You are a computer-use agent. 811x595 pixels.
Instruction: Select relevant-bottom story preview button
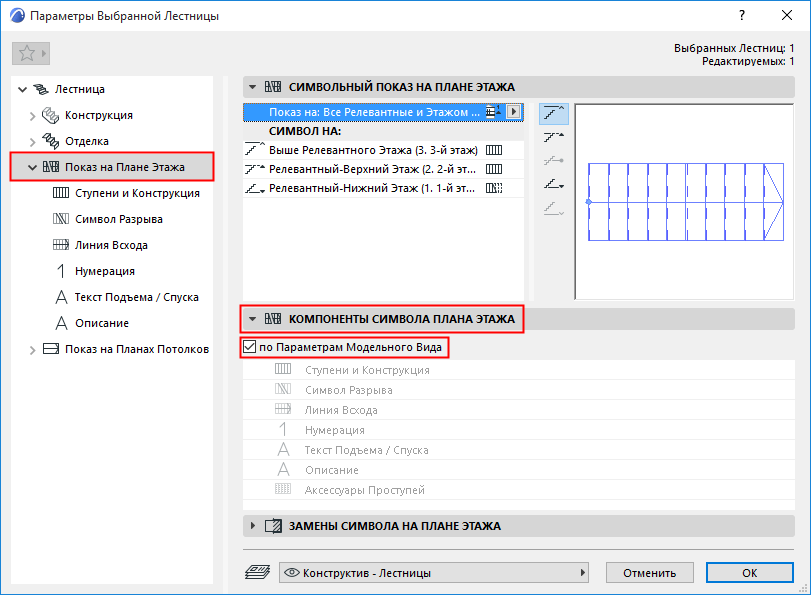pyautogui.click(x=553, y=184)
